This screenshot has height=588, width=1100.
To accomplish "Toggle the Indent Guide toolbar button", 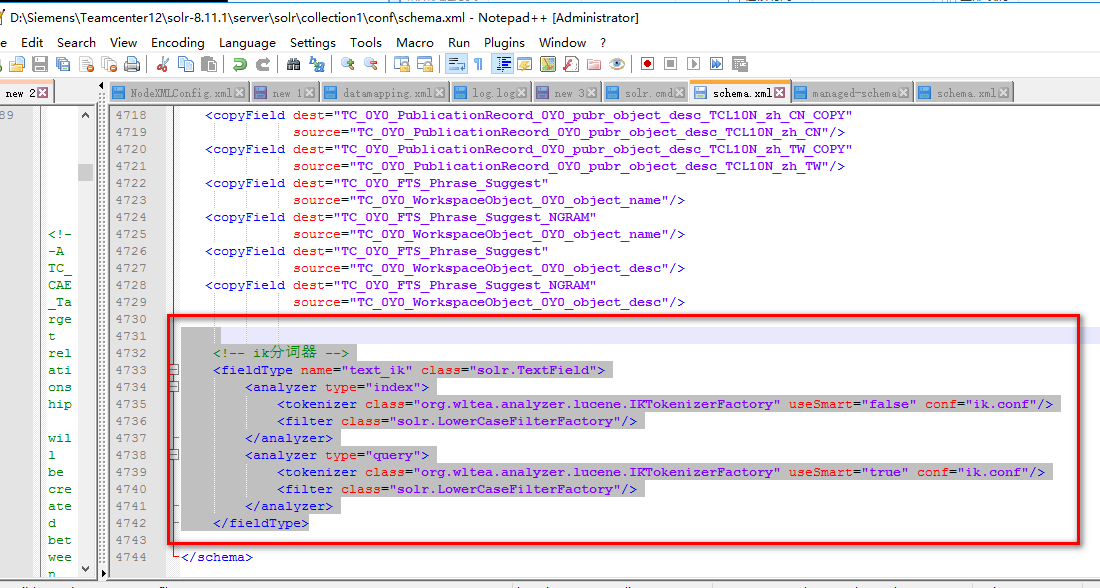I will (x=502, y=65).
